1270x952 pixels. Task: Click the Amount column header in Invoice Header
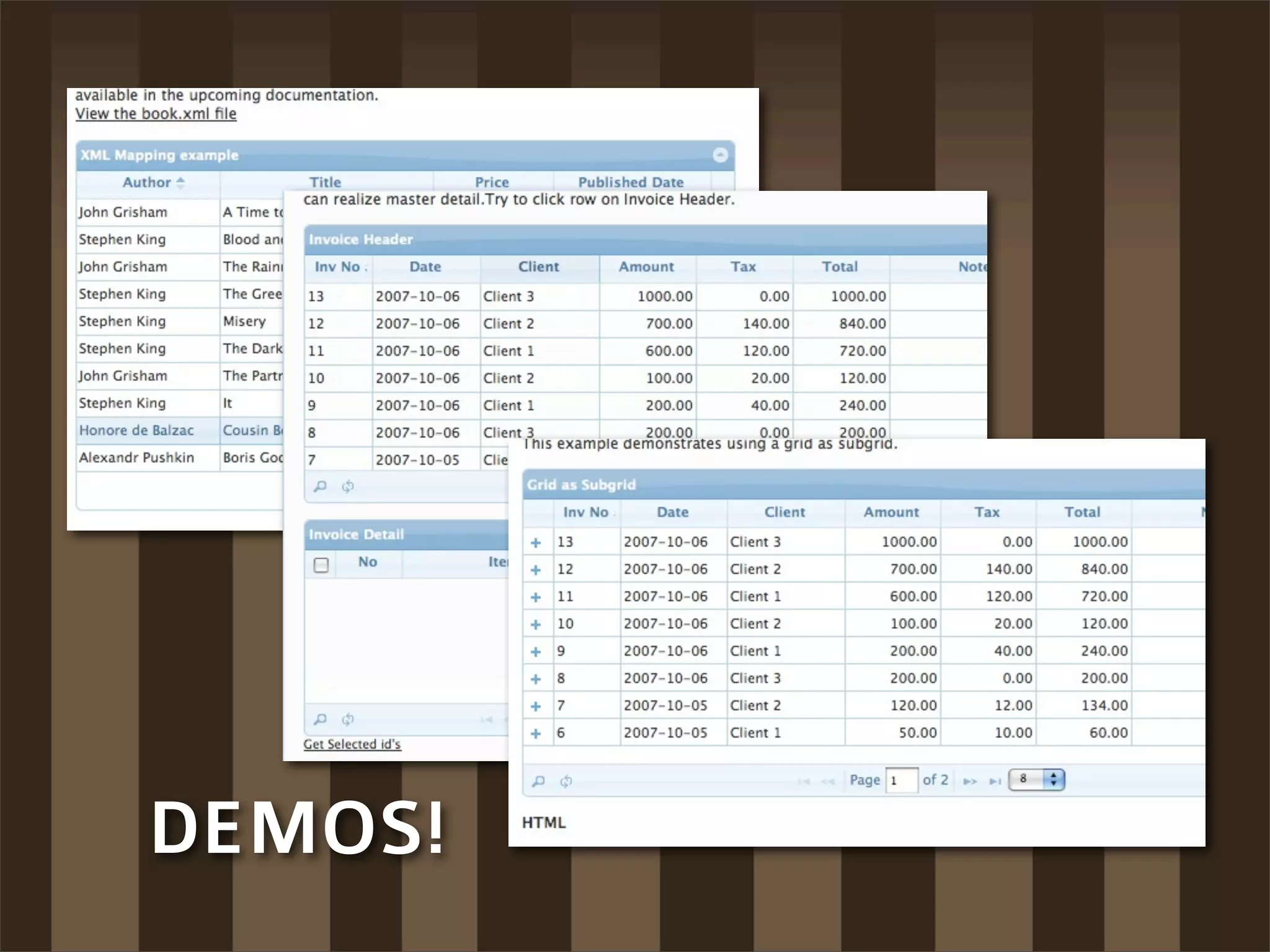tap(646, 267)
